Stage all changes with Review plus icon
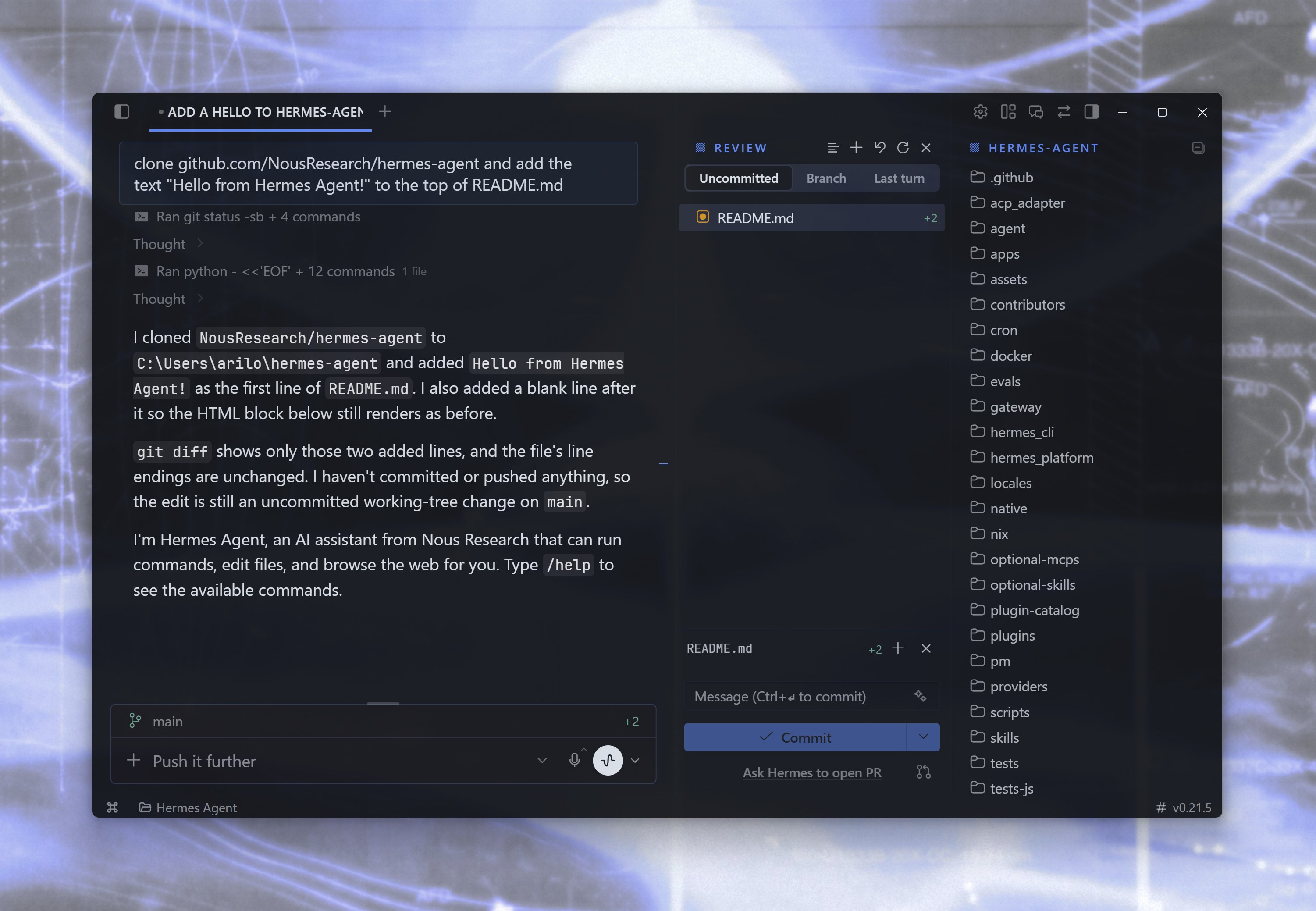The image size is (1316, 911). click(856, 148)
